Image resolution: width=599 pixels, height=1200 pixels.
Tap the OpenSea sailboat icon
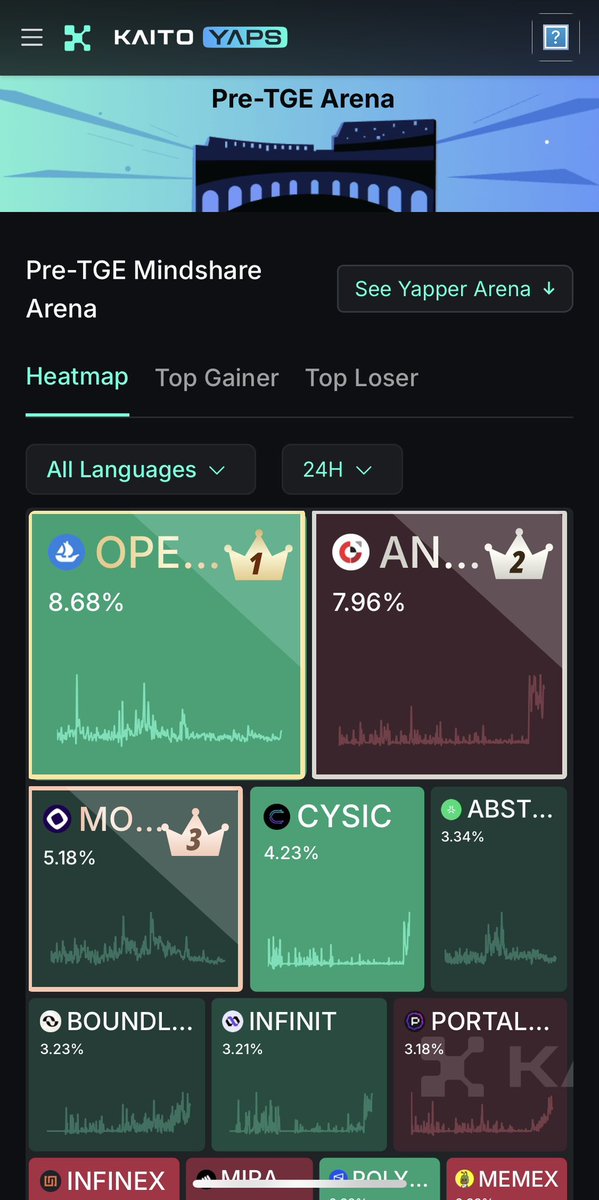[x=66, y=553]
